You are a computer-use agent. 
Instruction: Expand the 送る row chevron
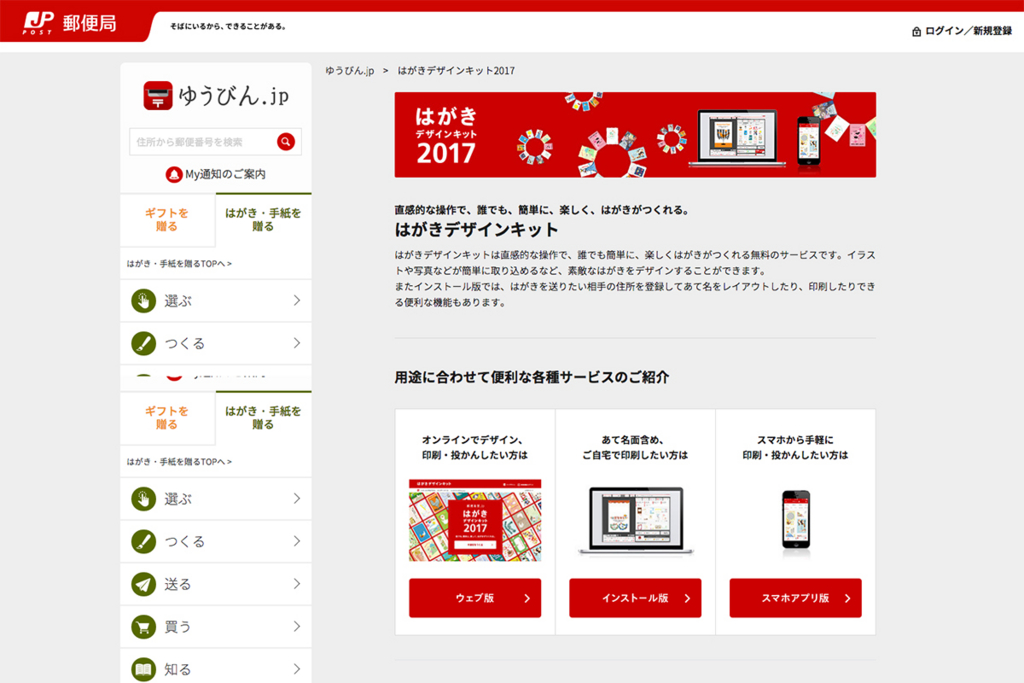(297, 583)
